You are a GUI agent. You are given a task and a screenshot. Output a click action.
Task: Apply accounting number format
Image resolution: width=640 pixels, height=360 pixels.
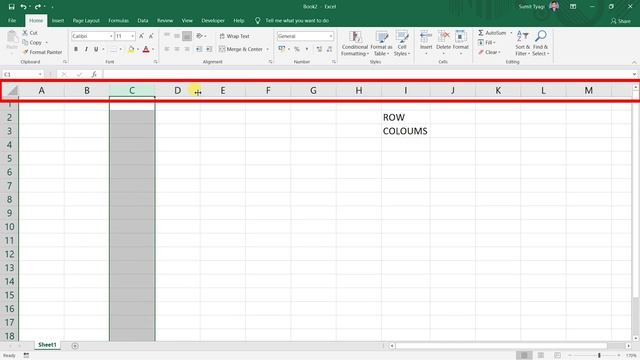pos(282,49)
